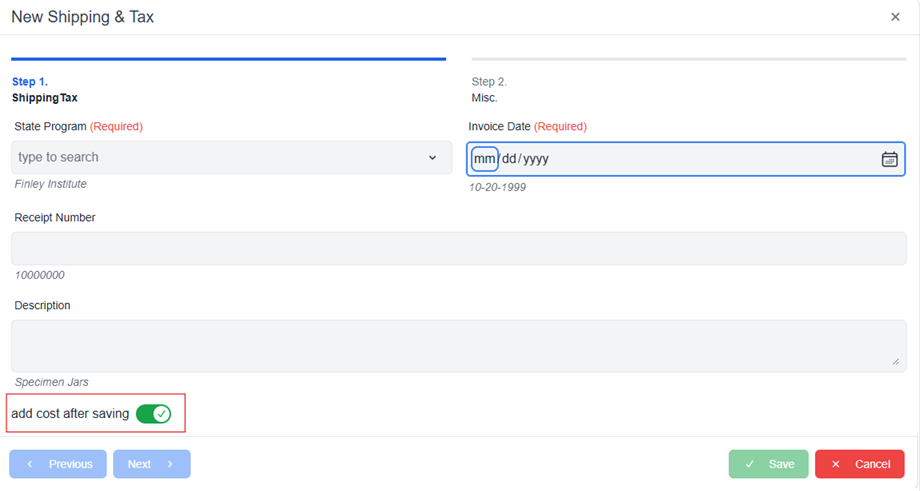Expand the State Program dropdown arrow
The width and height of the screenshot is (920, 491).
(432, 157)
